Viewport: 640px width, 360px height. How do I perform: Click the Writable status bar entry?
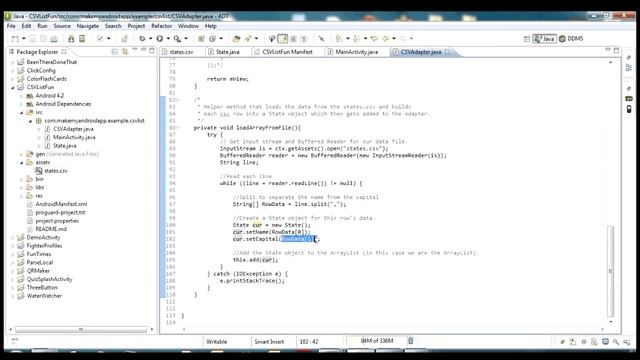[x=216, y=342]
